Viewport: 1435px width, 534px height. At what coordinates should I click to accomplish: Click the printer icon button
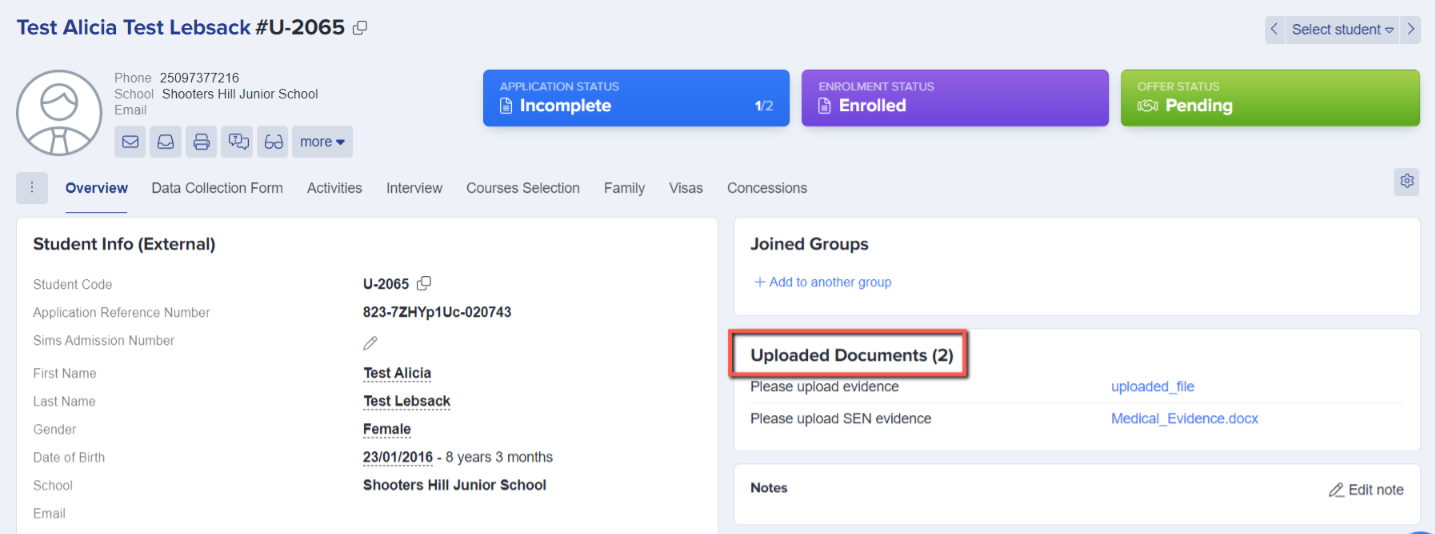[x=201, y=142]
